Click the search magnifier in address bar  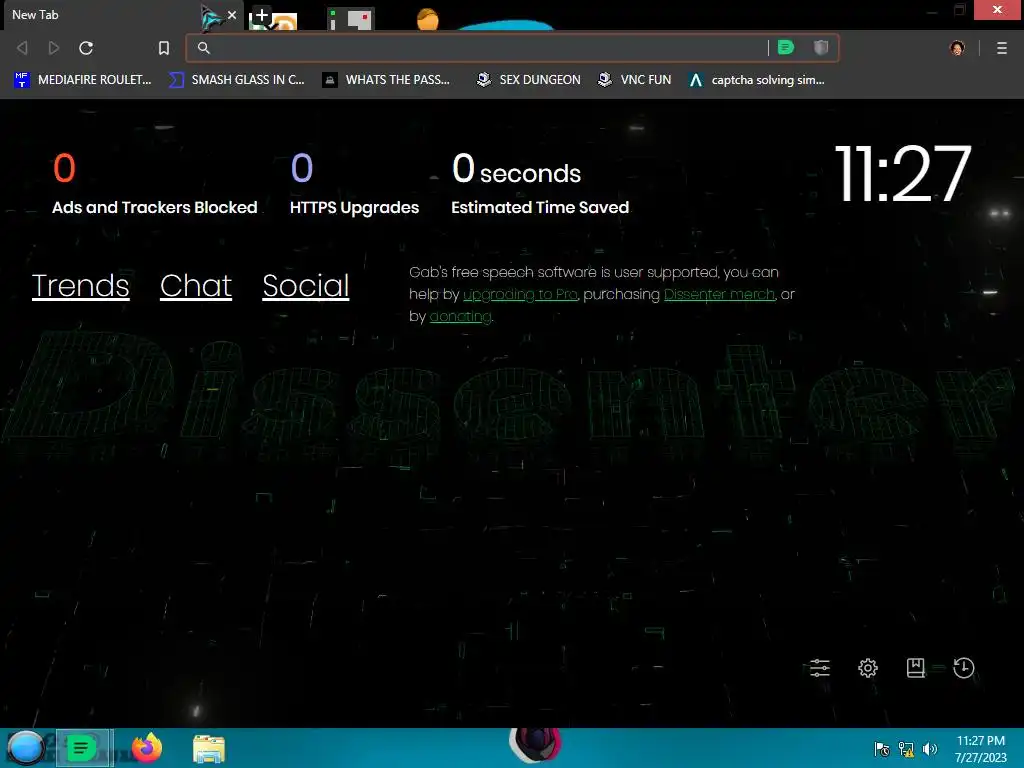click(x=204, y=48)
